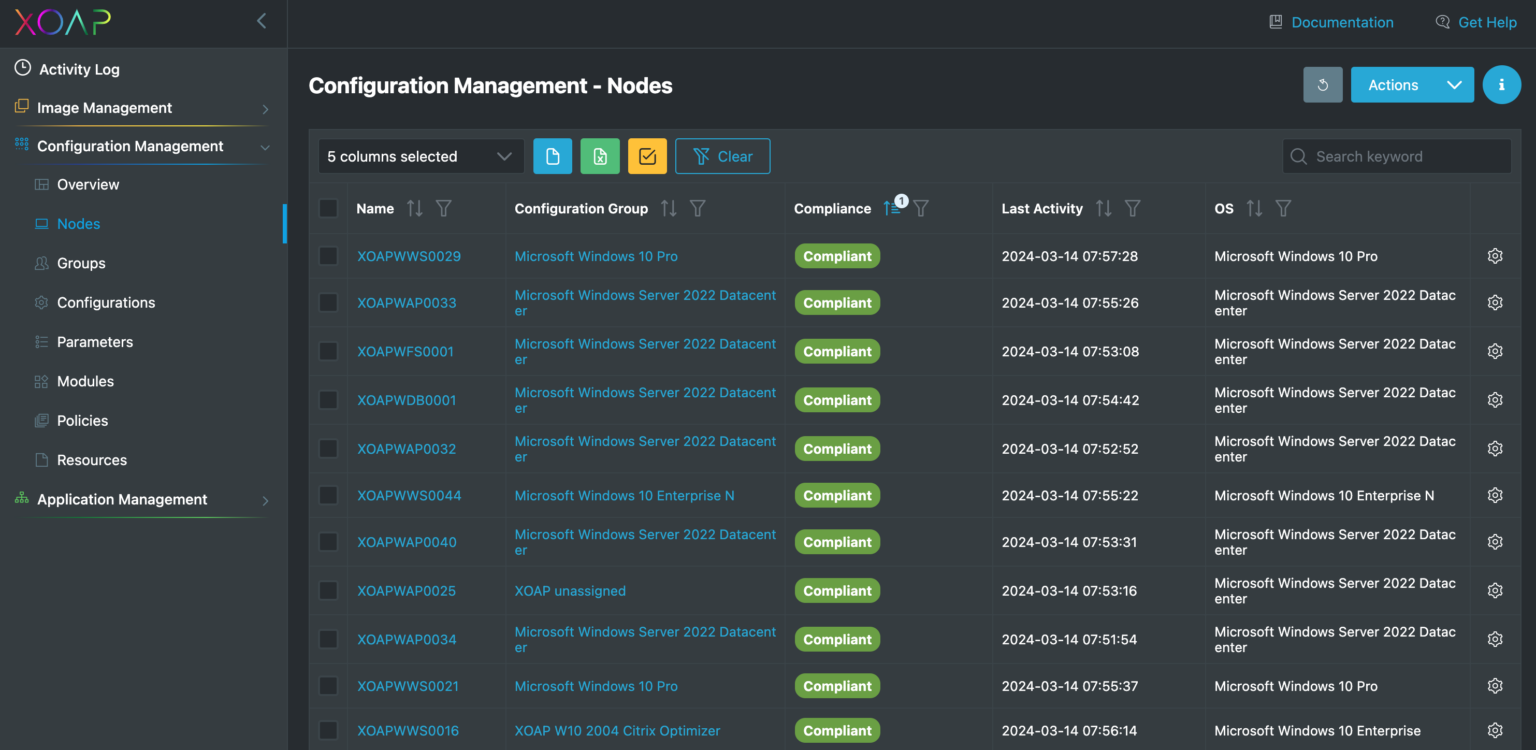Click the yellow checkbox selection icon
This screenshot has width=1536, height=750.
coord(647,156)
